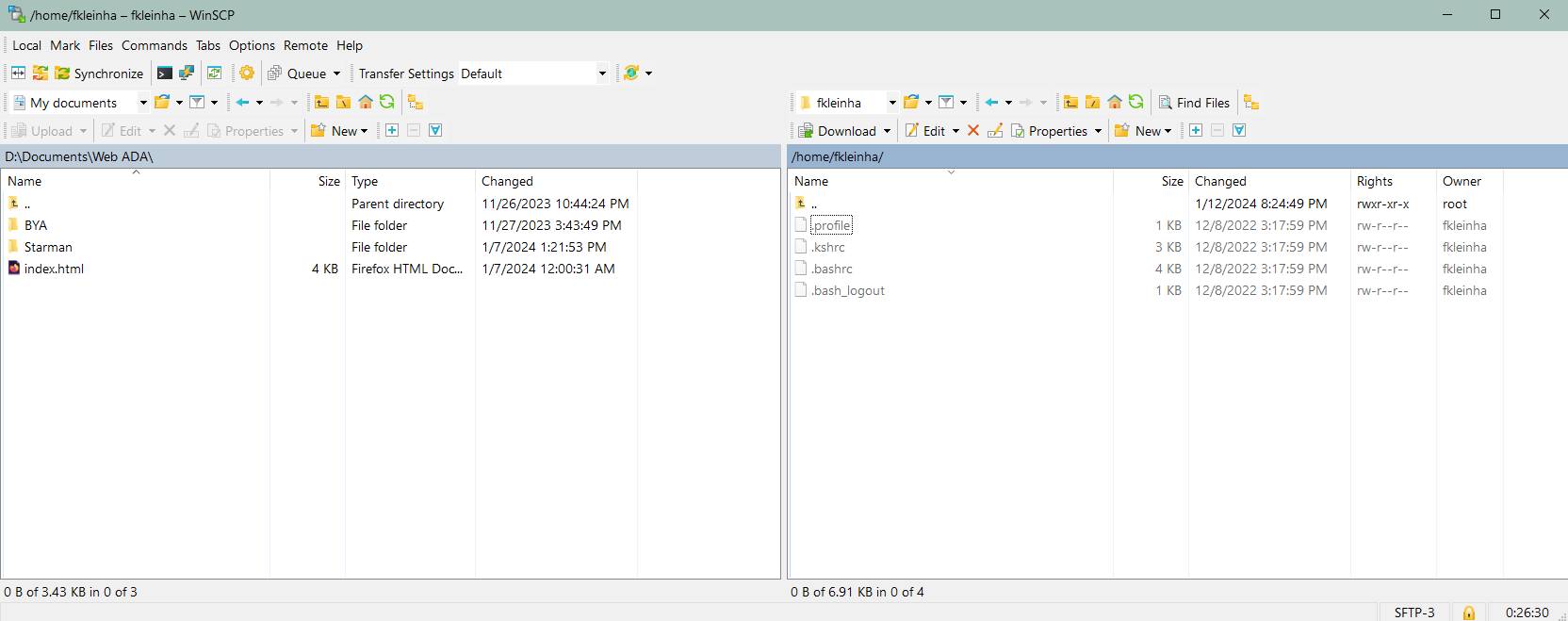Screen dimensions: 1568x621
Task: Open terminal console icon in main toolbar
Action: 165,74
